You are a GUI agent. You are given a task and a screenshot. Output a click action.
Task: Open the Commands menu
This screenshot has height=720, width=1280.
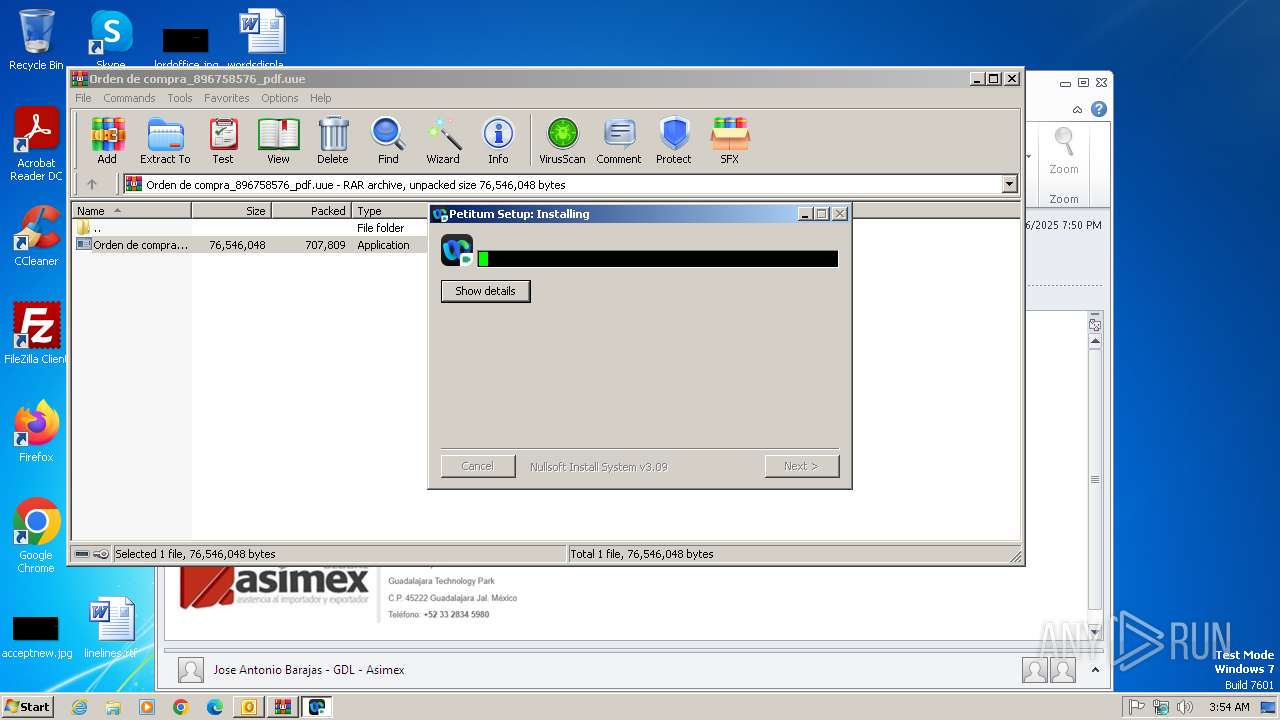[129, 98]
